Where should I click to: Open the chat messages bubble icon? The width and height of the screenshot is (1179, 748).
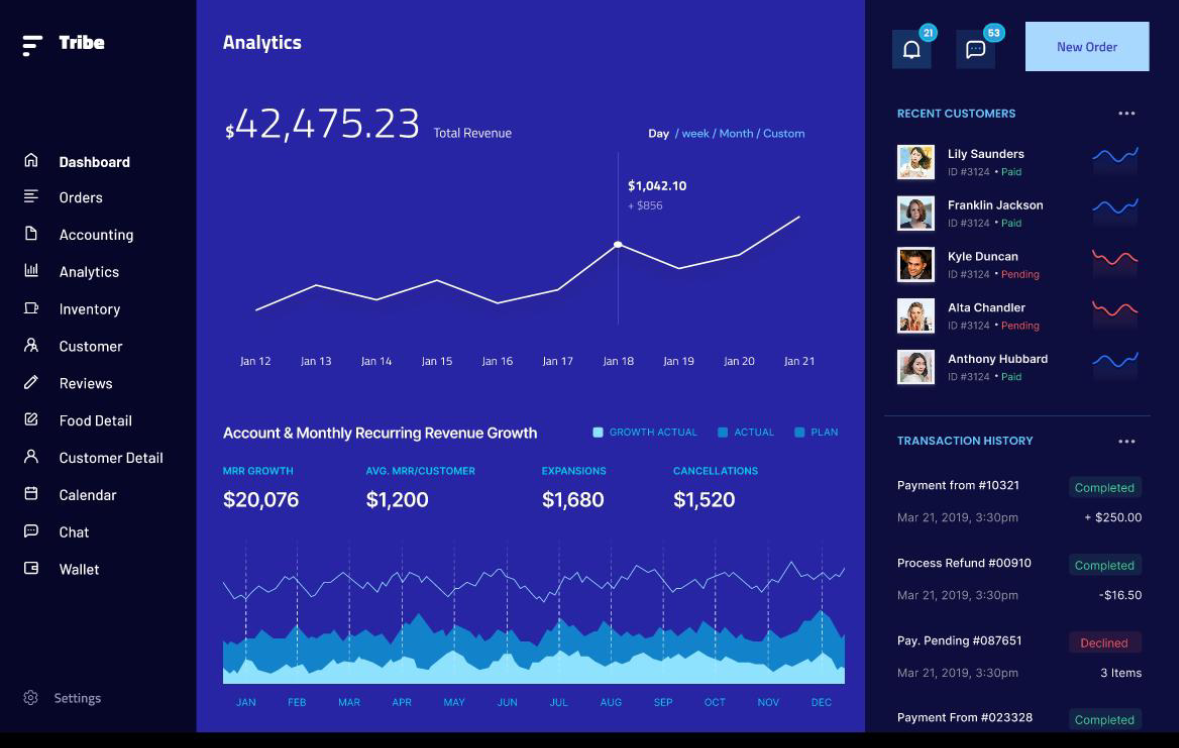[975, 49]
